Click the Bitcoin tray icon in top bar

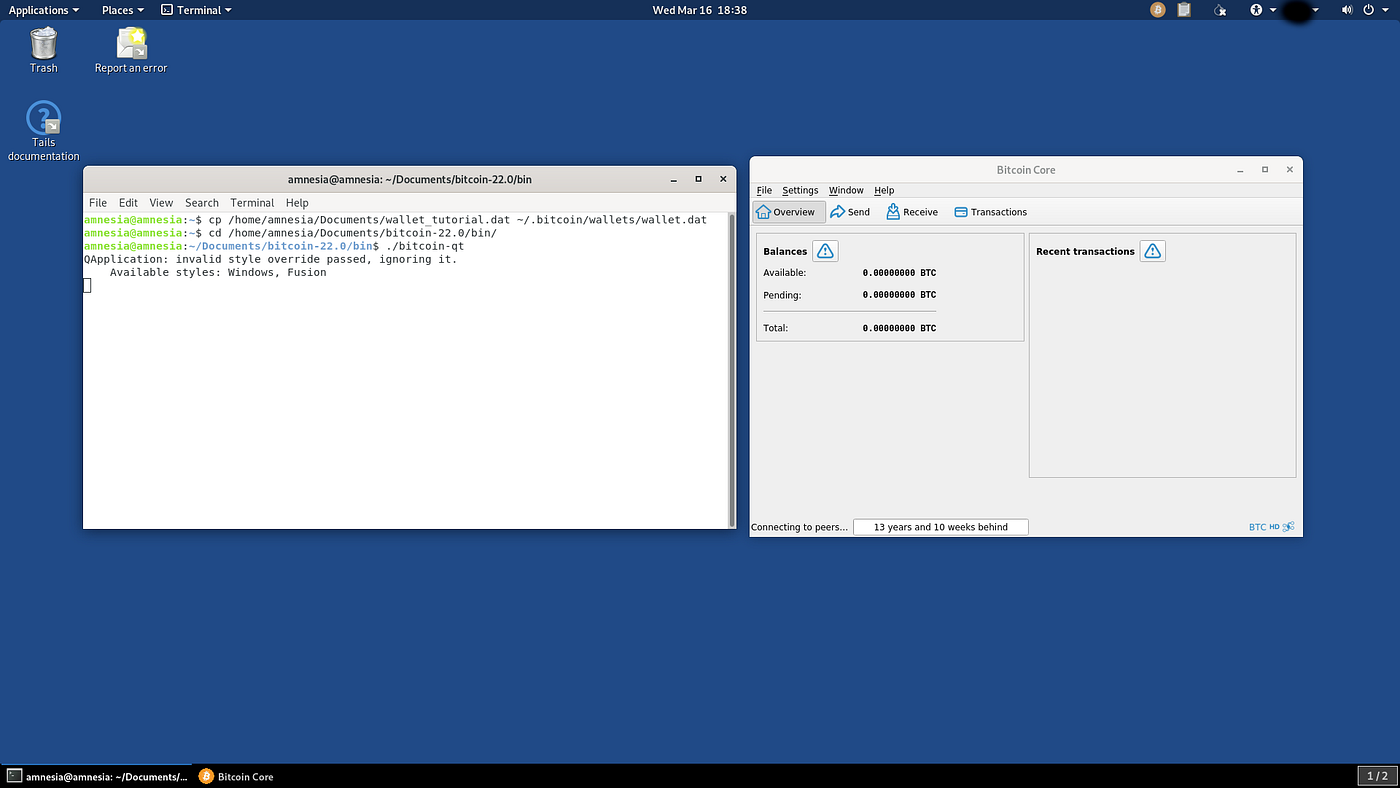1158,10
